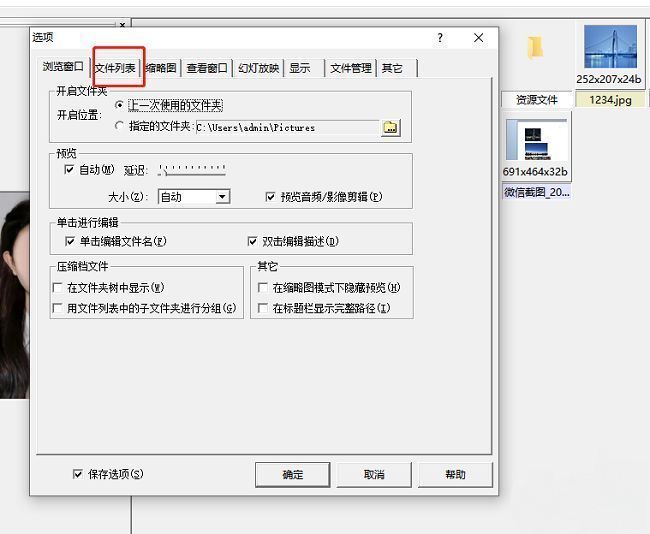Enable 在文件夹树中显示 checkbox
The width and height of the screenshot is (650, 534).
(x=58, y=288)
